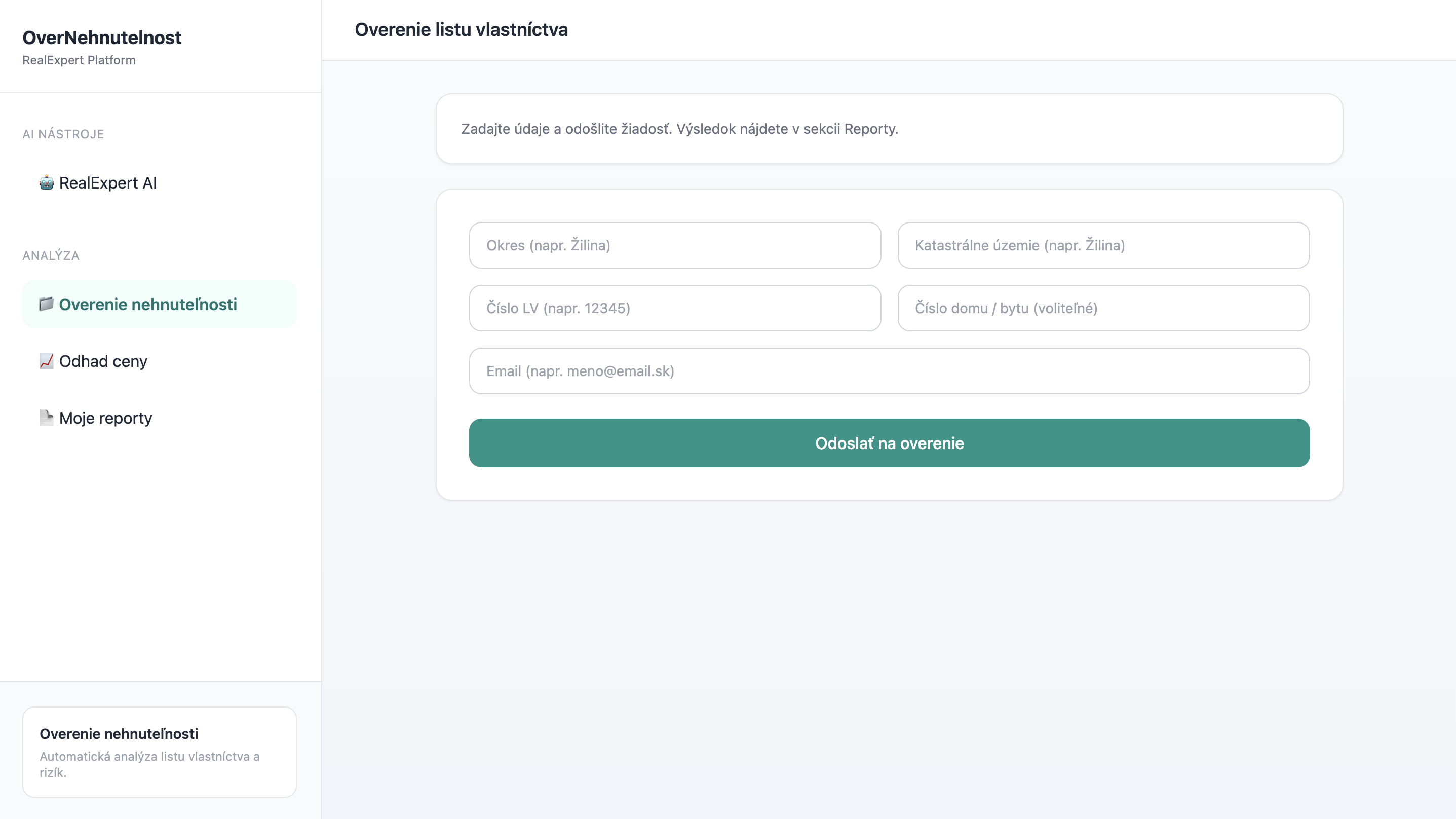
Task: Open Moje reporty in the sidebar
Action: coord(160,418)
